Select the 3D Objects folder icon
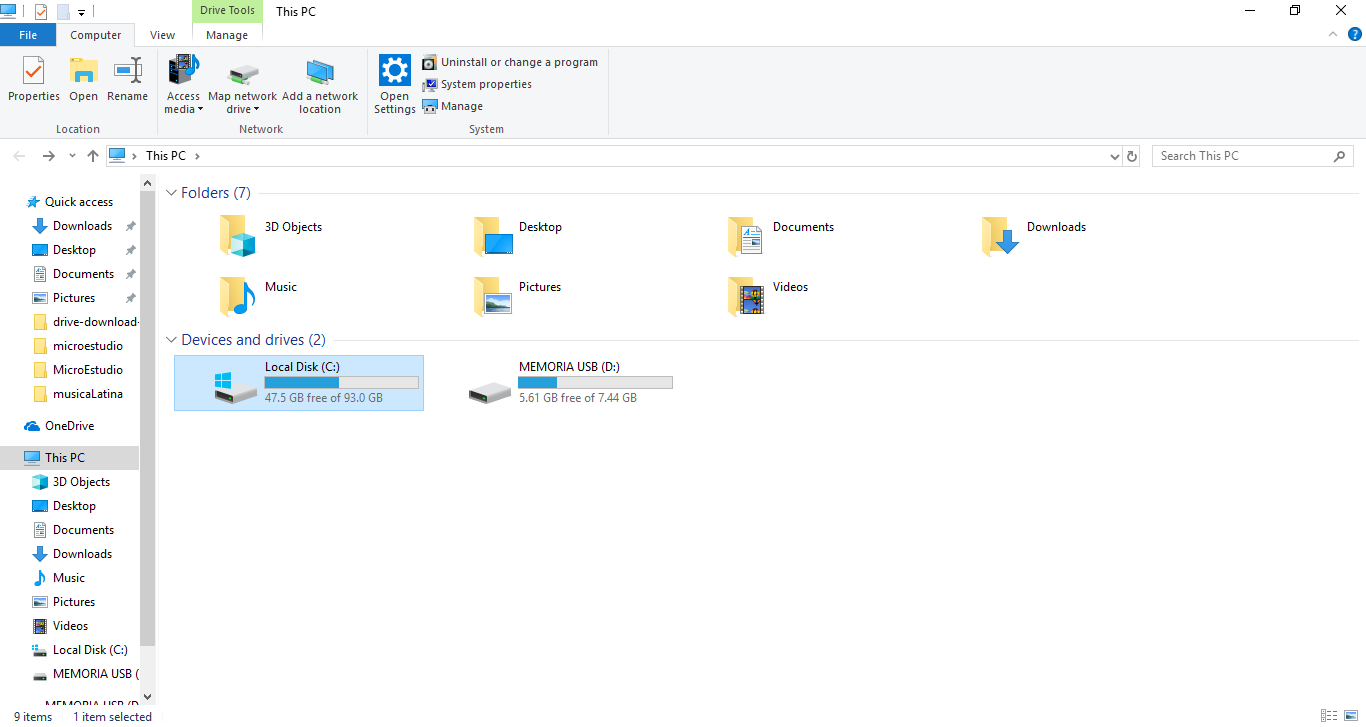 coord(238,237)
